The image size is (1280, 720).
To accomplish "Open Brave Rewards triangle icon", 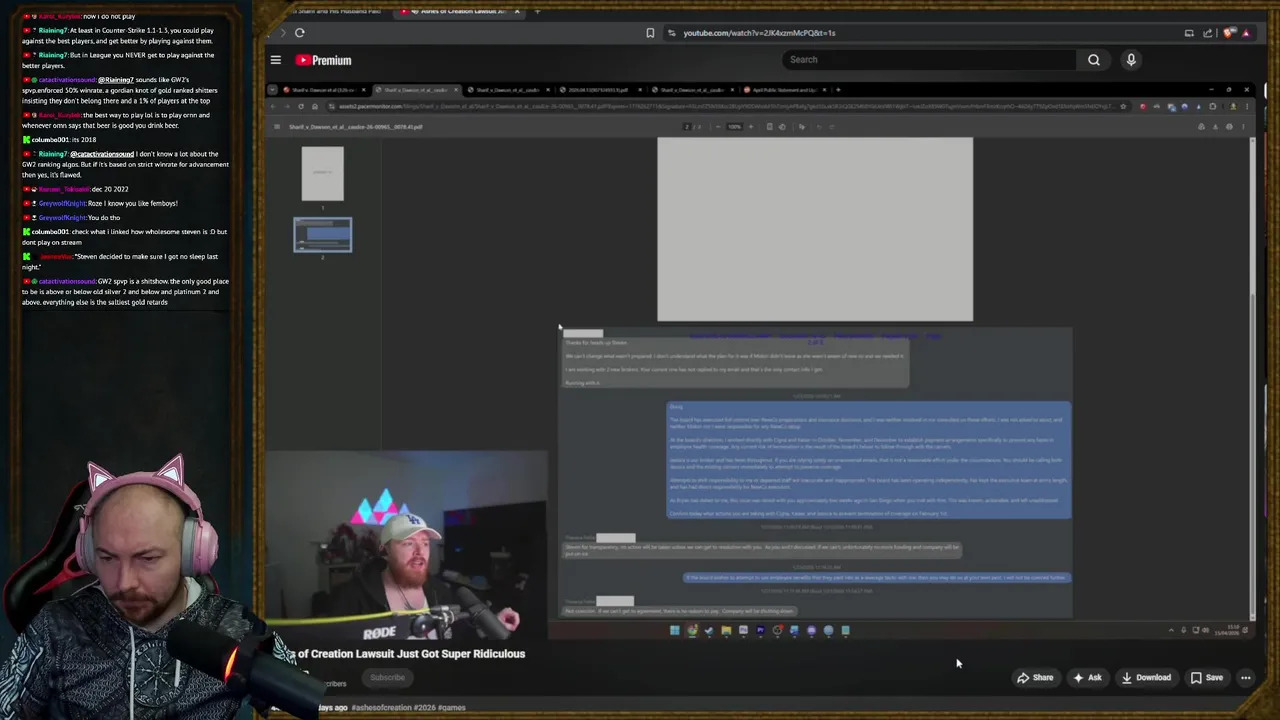I will coord(1246,33).
